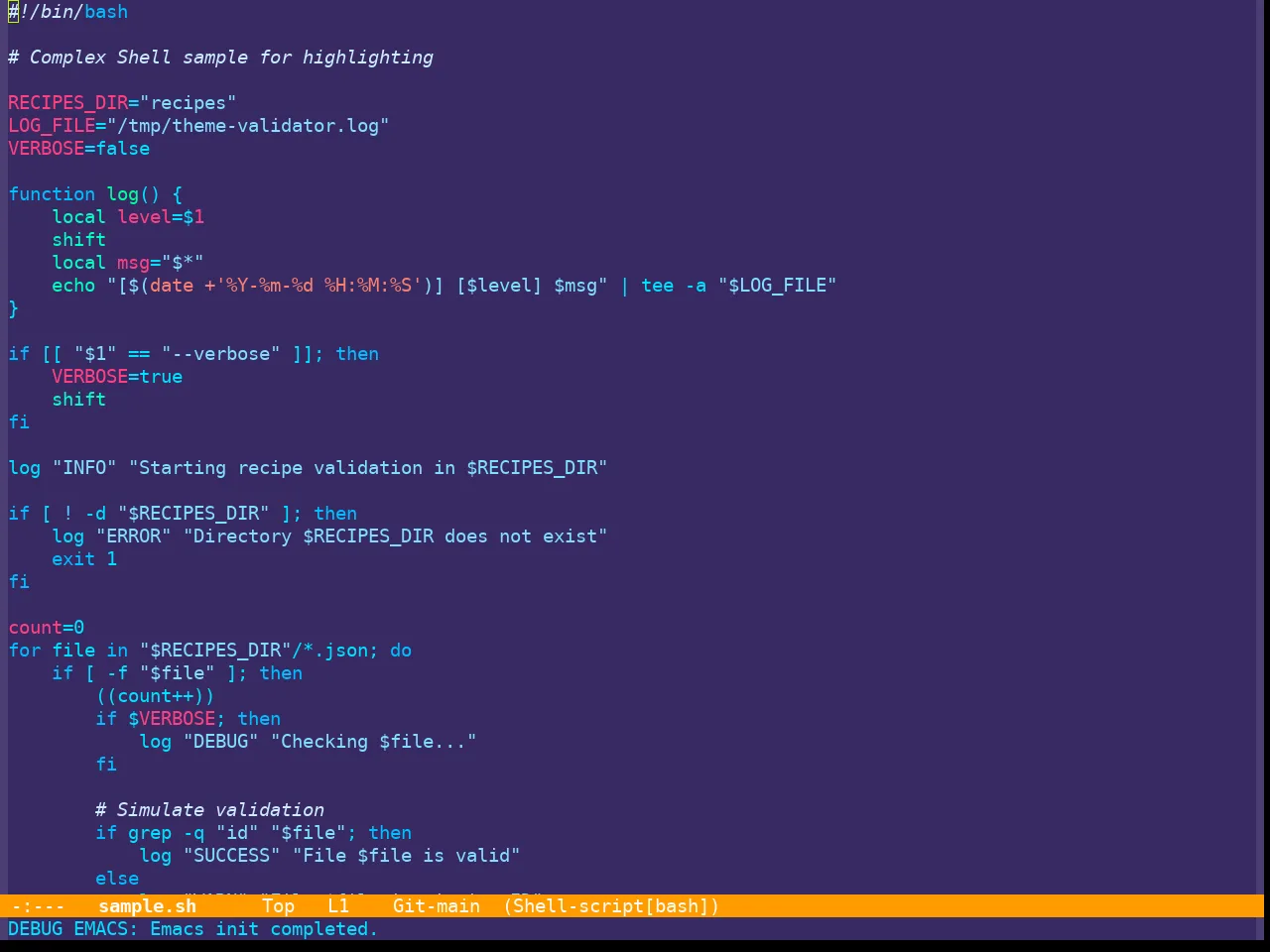This screenshot has width=1270, height=952.
Task: Click the "# Simulate validation" comment
Action: pyautogui.click(x=209, y=810)
